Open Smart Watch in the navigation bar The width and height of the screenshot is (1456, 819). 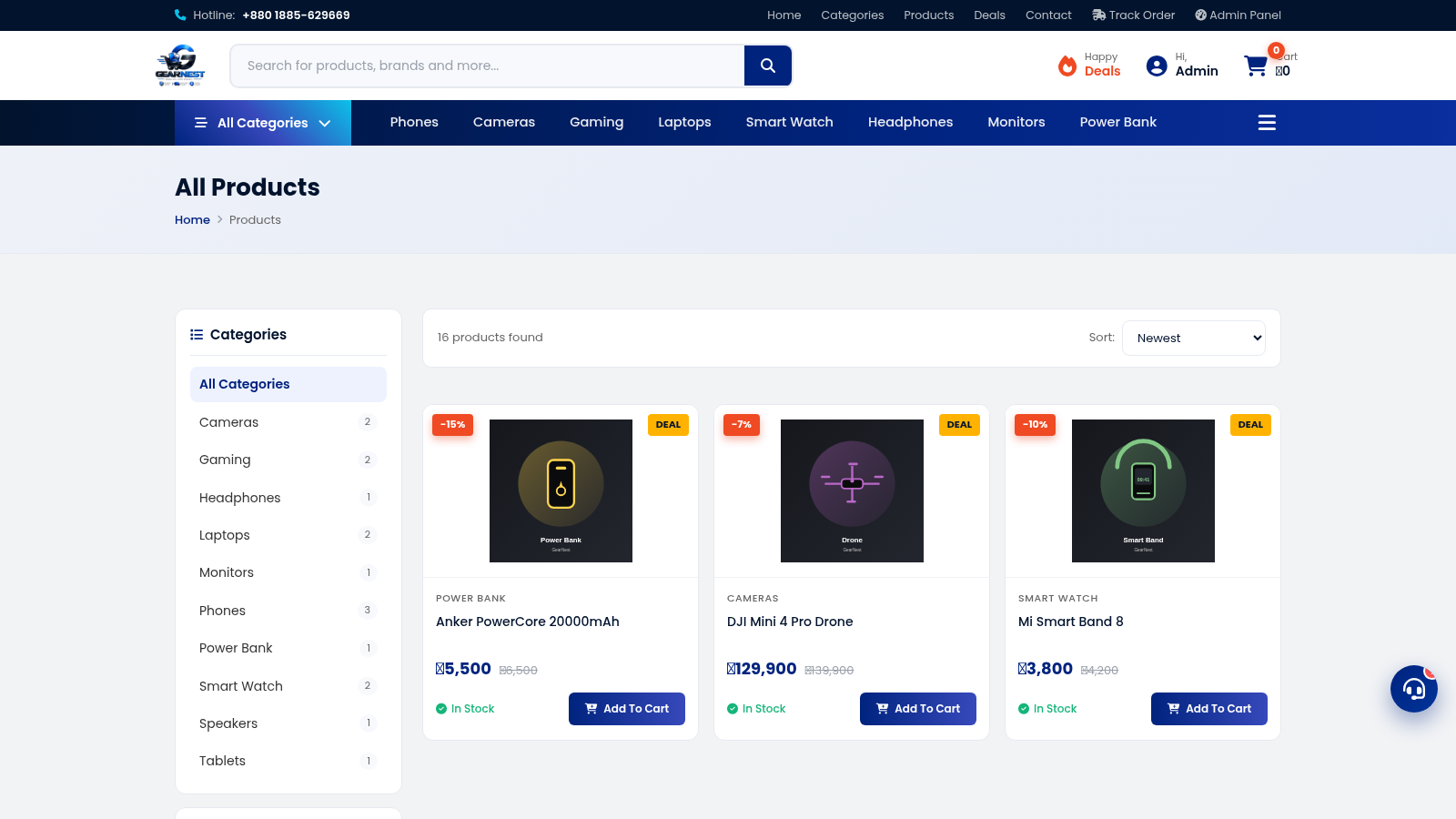click(790, 122)
